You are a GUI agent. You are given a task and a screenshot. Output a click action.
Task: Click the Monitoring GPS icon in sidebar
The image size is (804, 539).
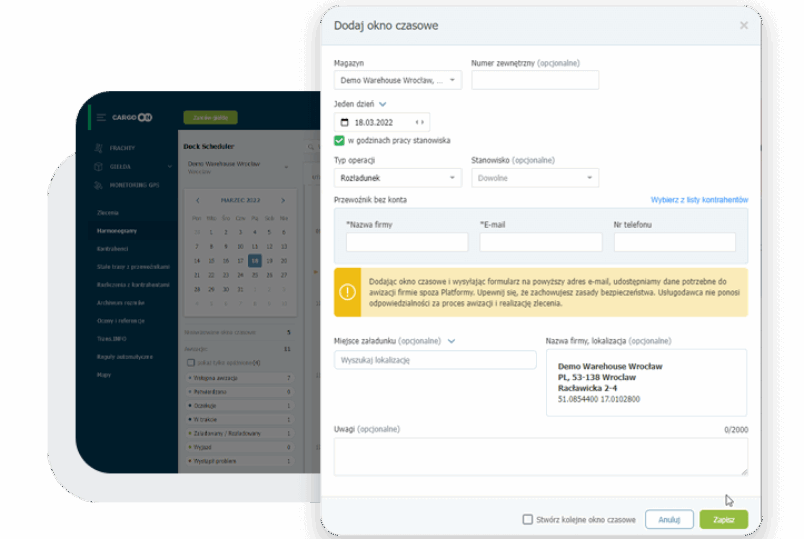click(x=99, y=185)
